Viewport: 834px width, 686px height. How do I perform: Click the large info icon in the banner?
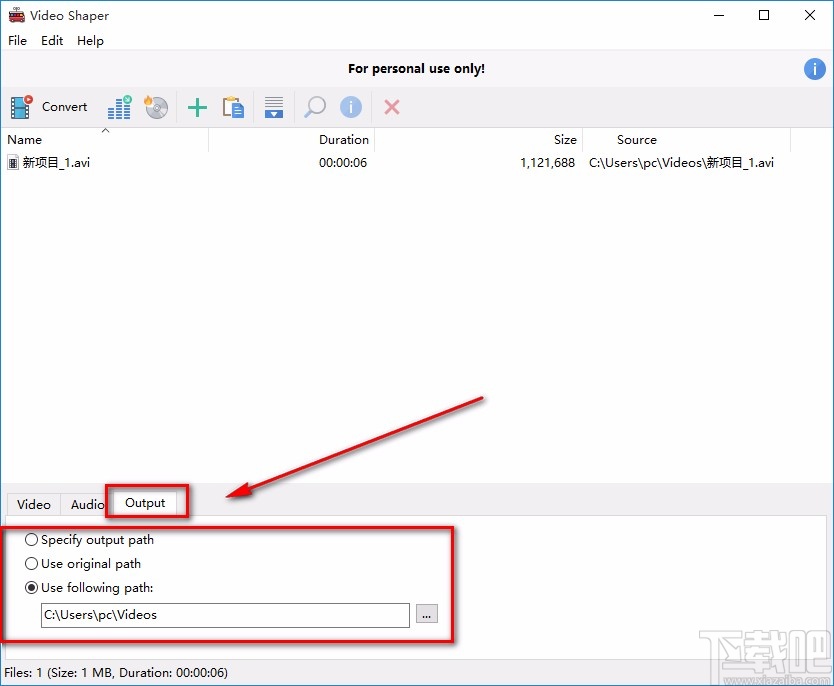click(x=814, y=69)
